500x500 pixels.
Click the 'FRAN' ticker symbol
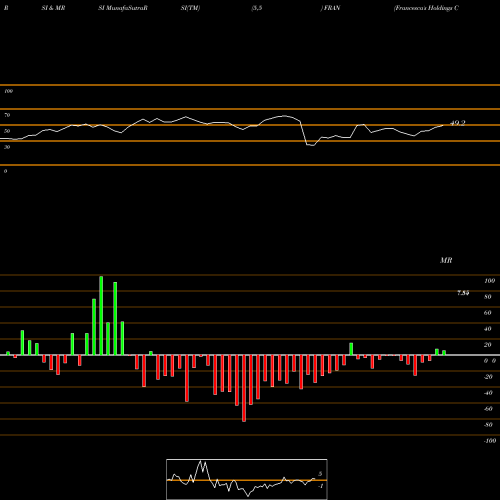point(332,8)
